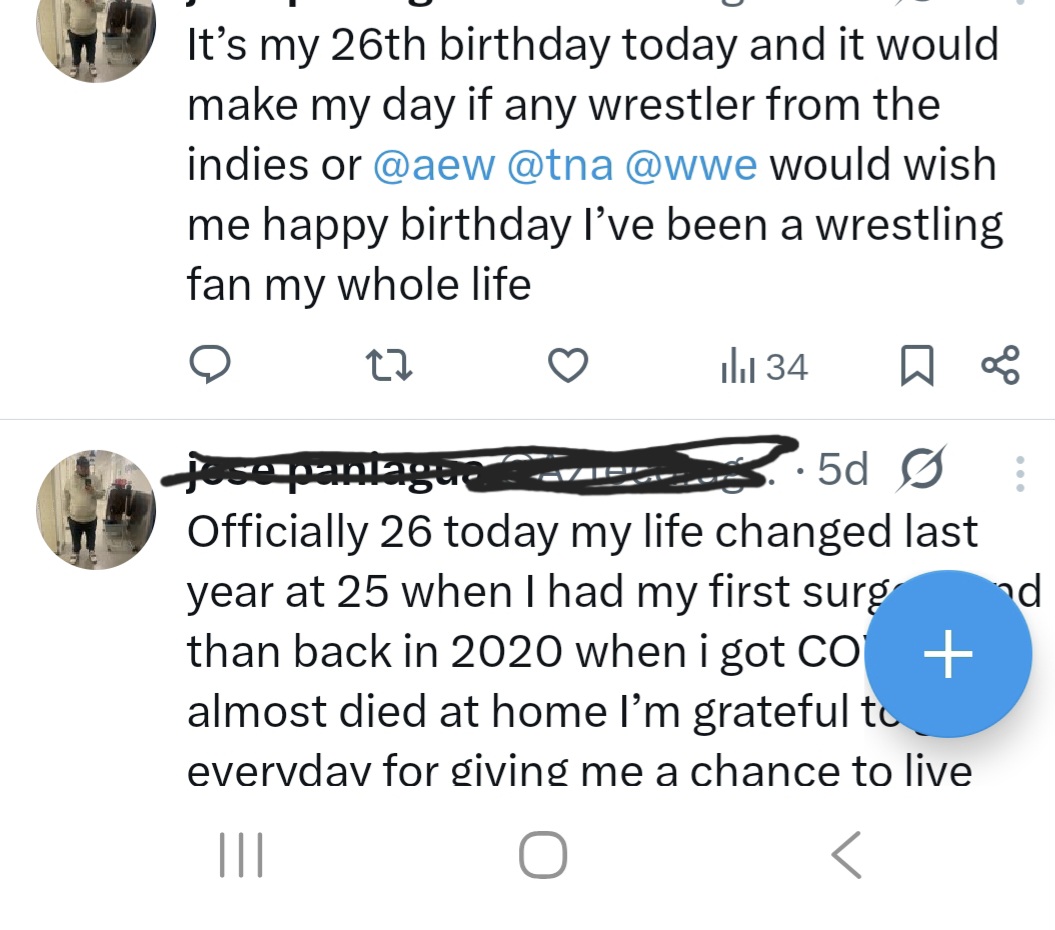The width and height of the screenshot is (1055, 930).
Task: Compose a new post with plus button
Action: pyautogui.click(x=947, y=654)
